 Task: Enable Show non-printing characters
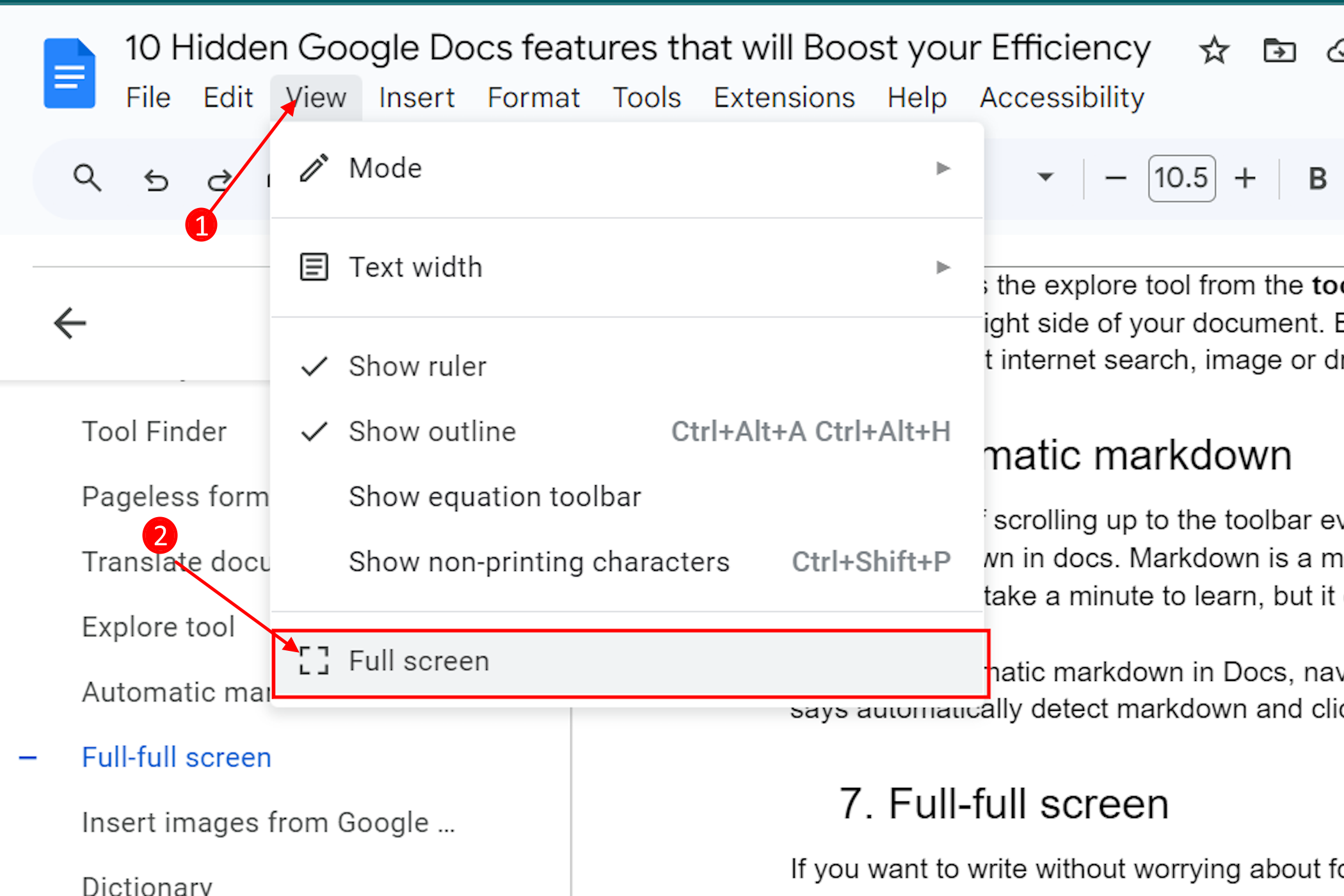pos(539,562)
